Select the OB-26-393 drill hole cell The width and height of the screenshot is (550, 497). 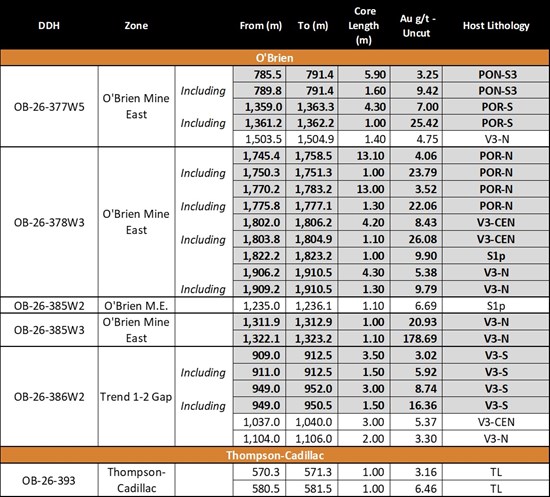(49, 480)
